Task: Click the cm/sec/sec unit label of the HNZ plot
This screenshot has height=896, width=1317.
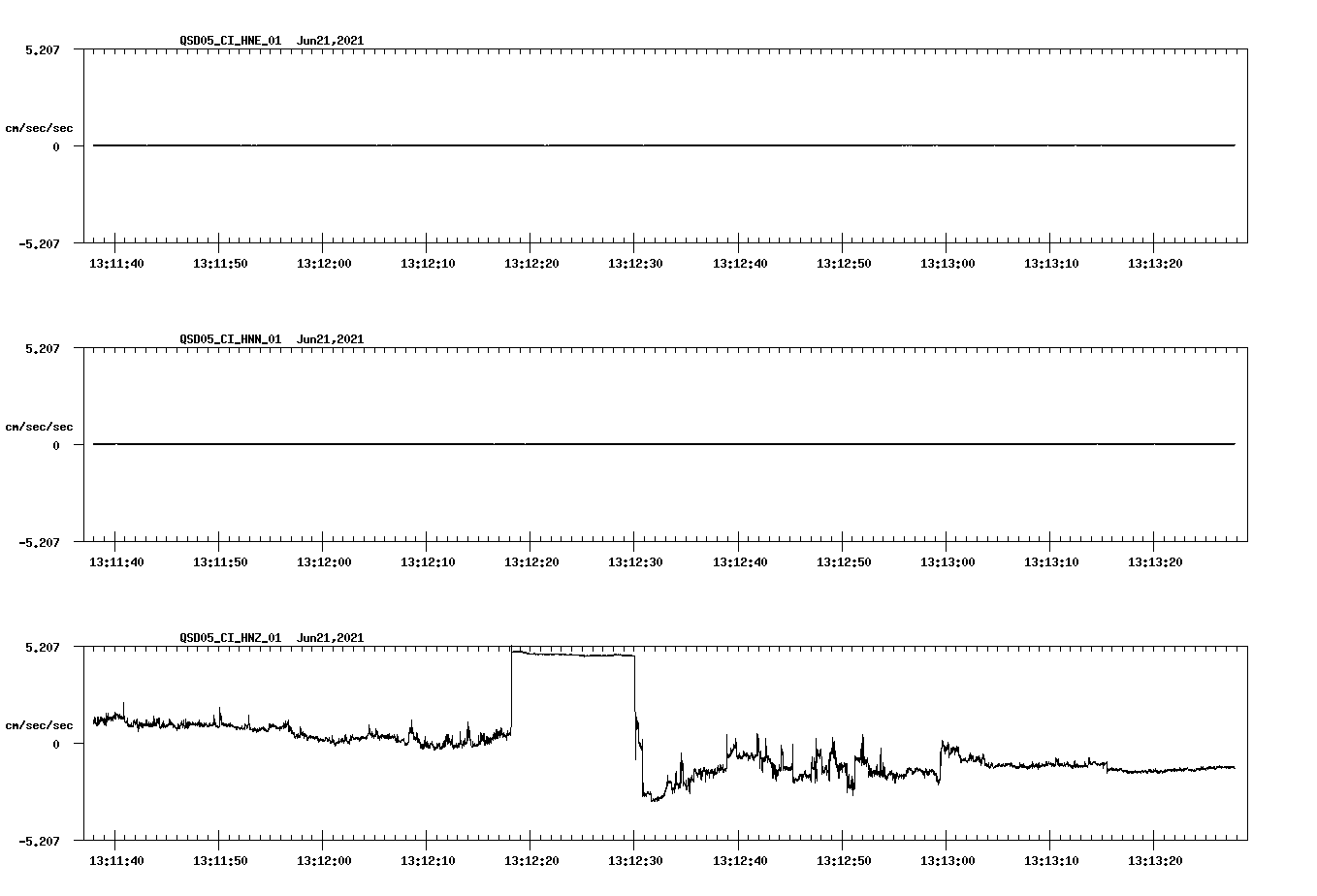Action: (39, 725)
